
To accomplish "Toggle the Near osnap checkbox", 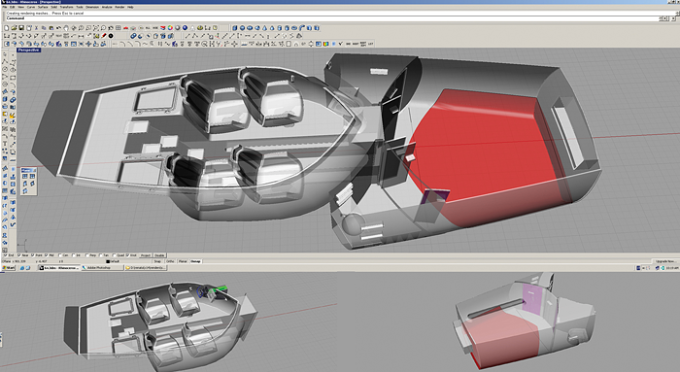I will pos(23,255).
